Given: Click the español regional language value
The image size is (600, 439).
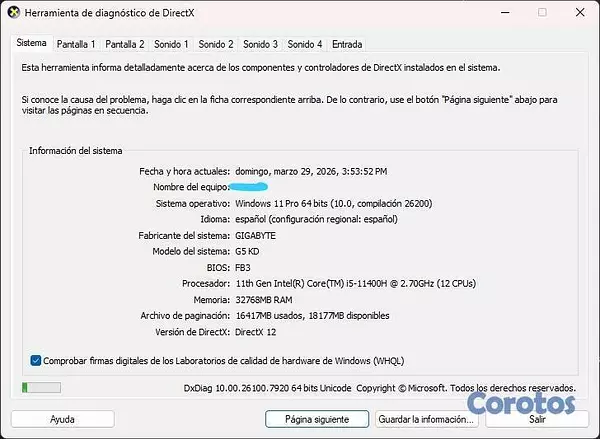Looking at the screenshot, I should pyautogui.click(x=316, y=219).
